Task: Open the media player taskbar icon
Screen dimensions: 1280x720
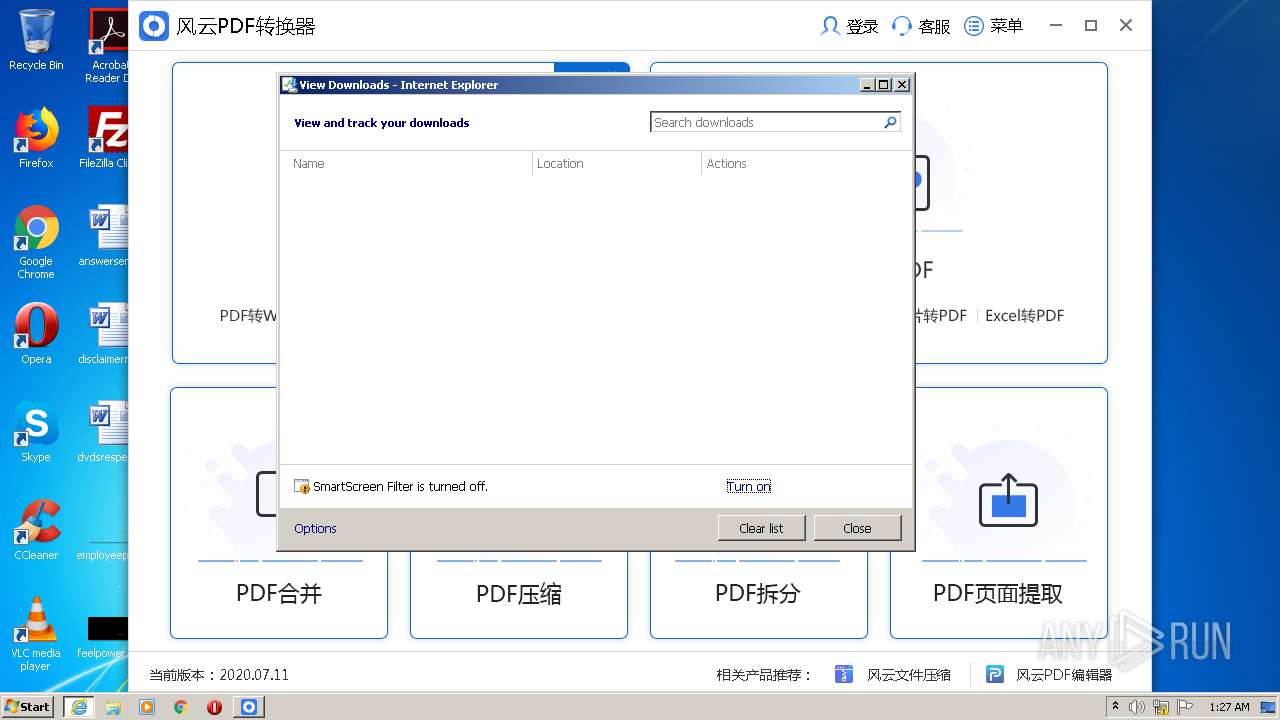Action: point(147,707)
